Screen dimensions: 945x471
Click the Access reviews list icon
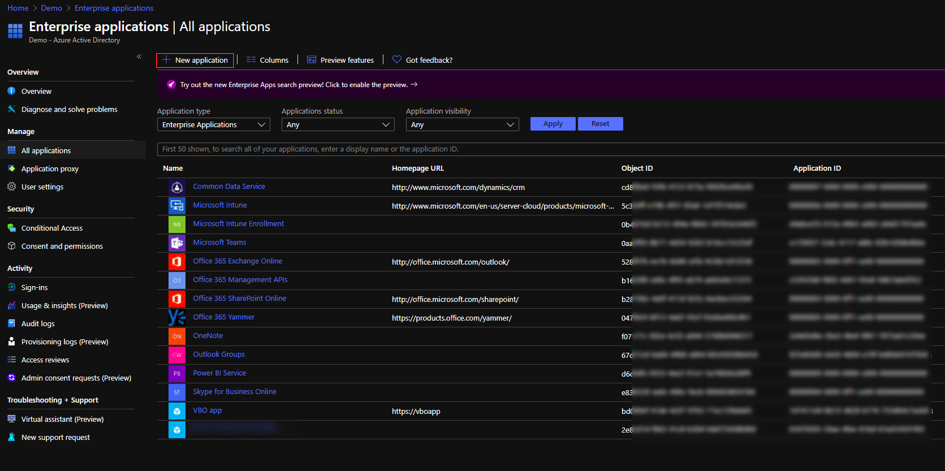click(11, 360)
